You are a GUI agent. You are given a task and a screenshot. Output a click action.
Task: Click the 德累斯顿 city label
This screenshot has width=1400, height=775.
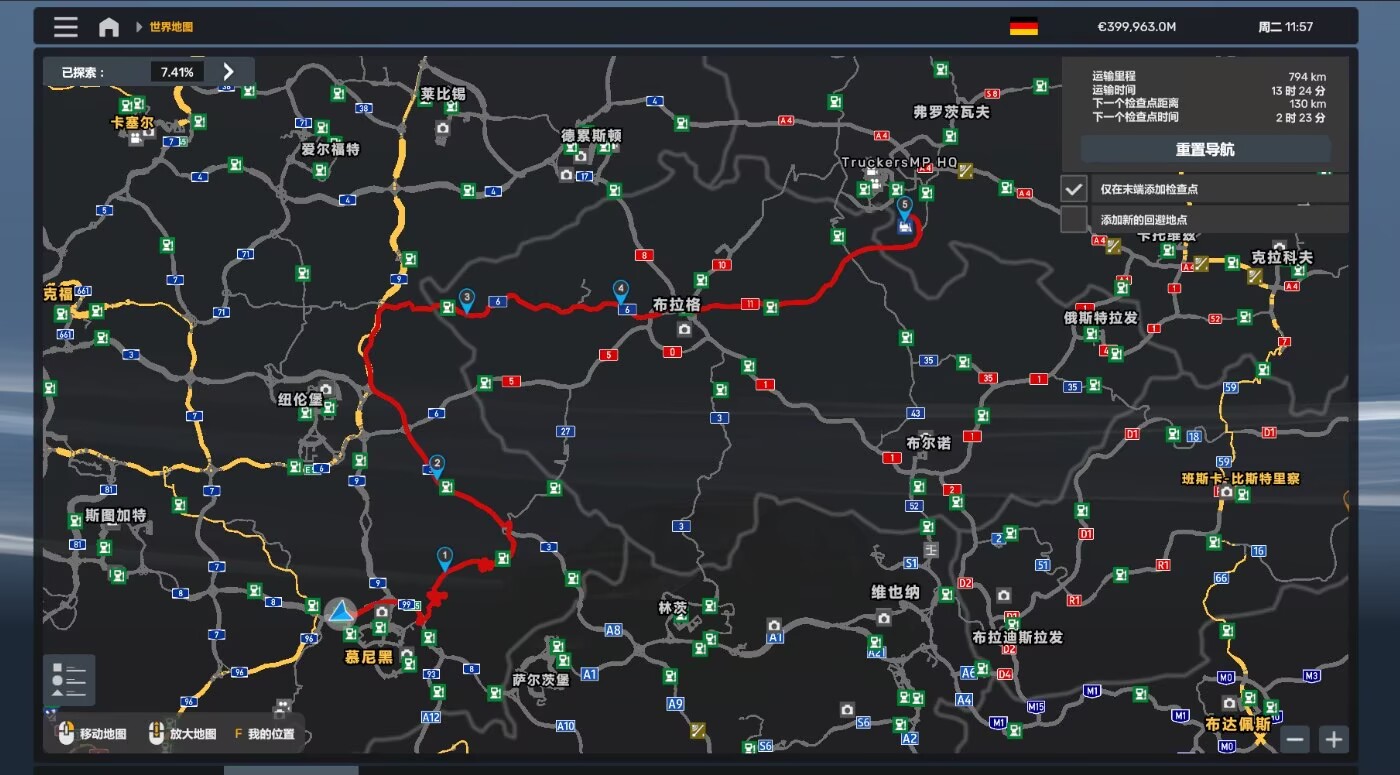(591, 135)
